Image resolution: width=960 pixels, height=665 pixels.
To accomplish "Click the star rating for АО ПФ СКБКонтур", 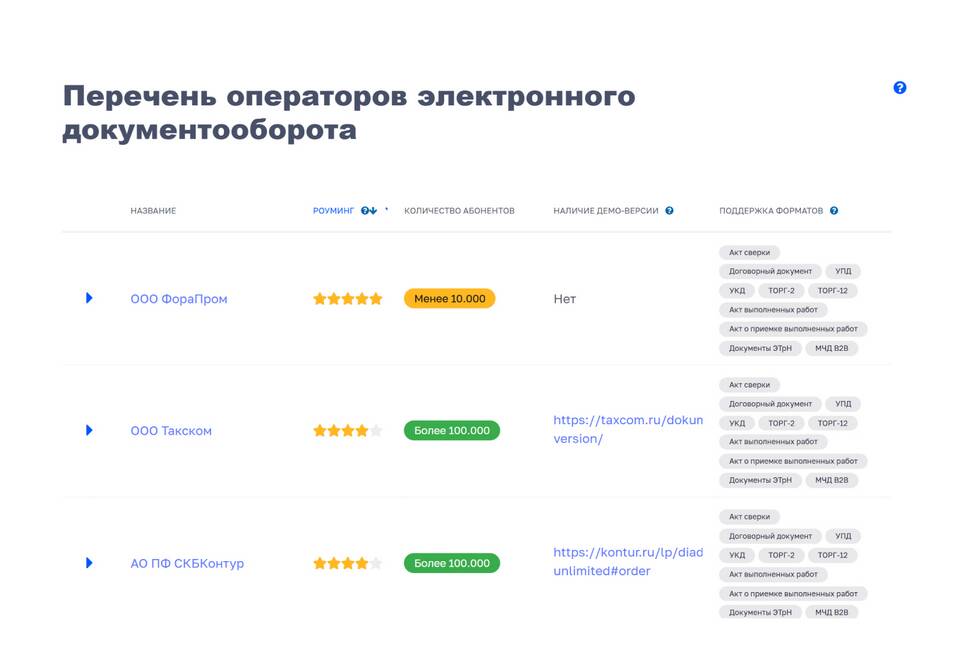I will pyautogui.click(x=347, y=564).
